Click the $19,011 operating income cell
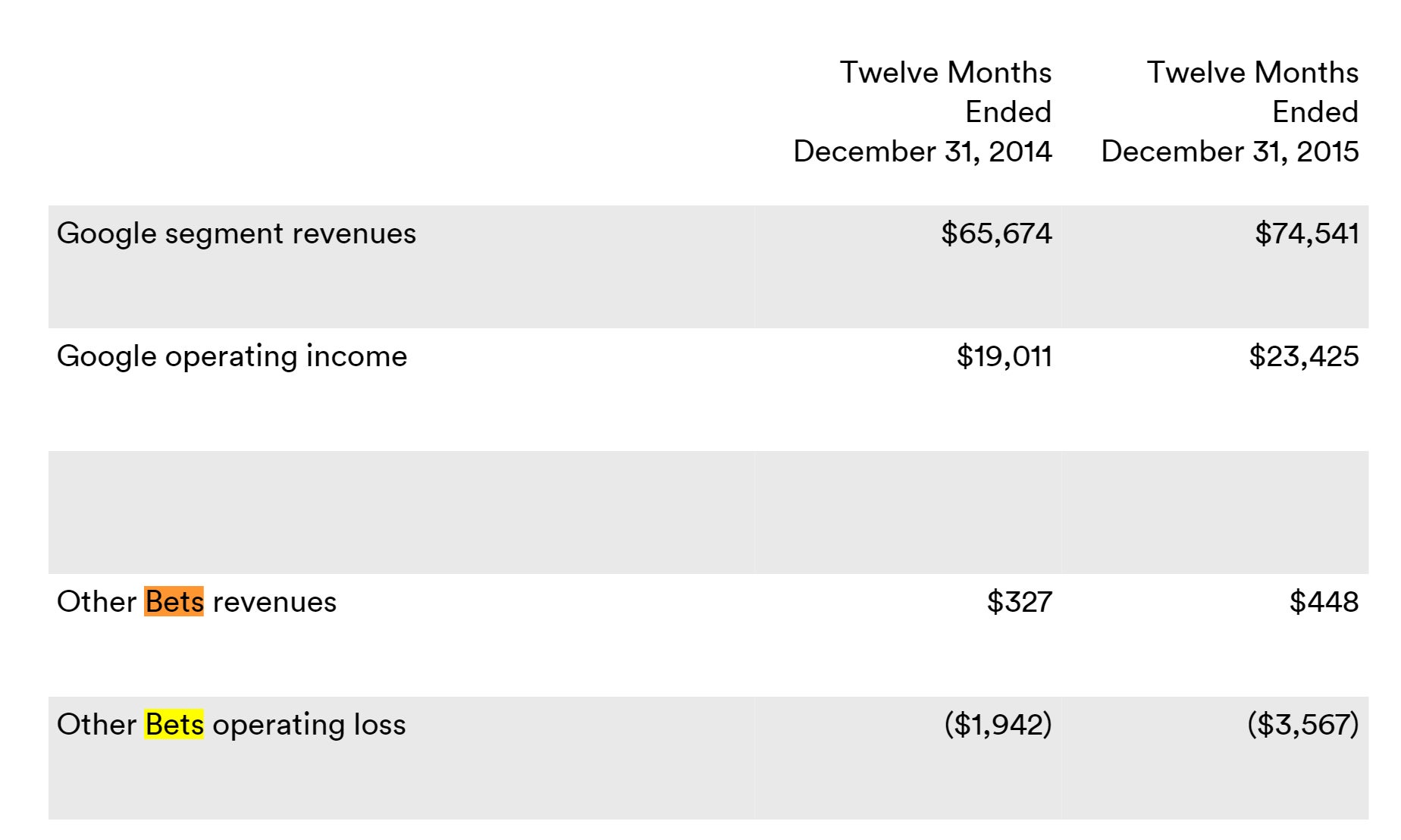This screenshot has width=1401, height=840. tap(1003, 356)
